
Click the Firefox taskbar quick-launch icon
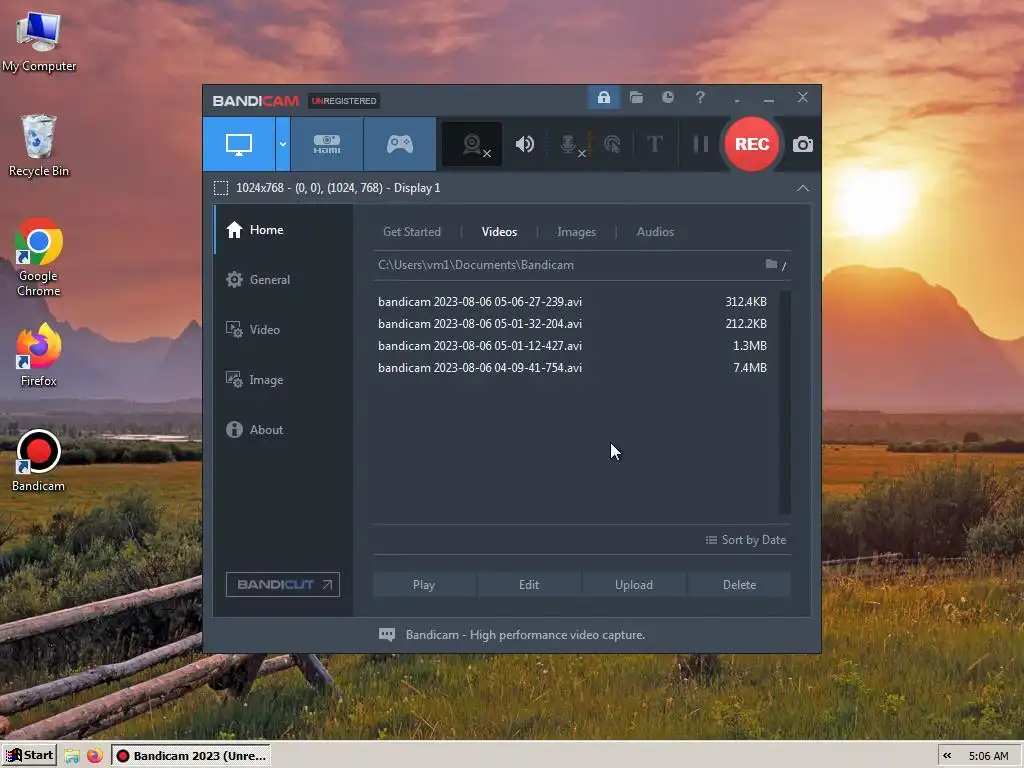[95, 756]
